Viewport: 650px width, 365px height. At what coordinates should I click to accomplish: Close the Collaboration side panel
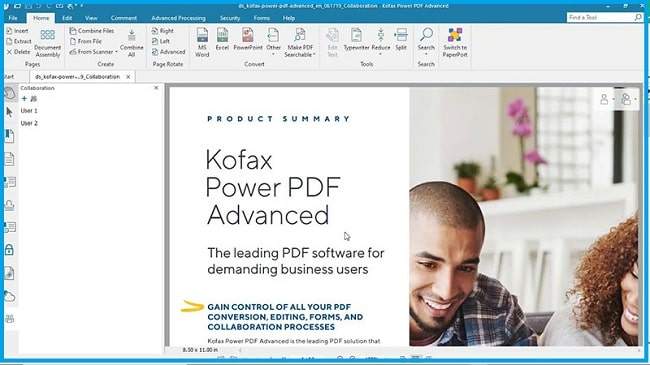click(x=156, y=88)
